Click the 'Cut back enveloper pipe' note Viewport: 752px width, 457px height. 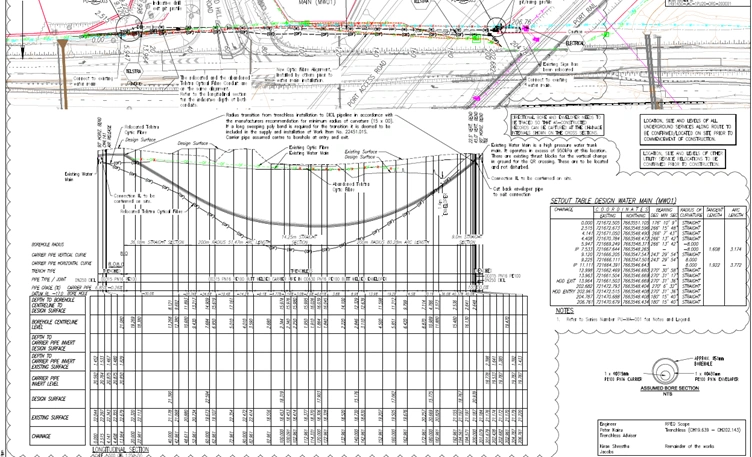click(x=518, y=191)
